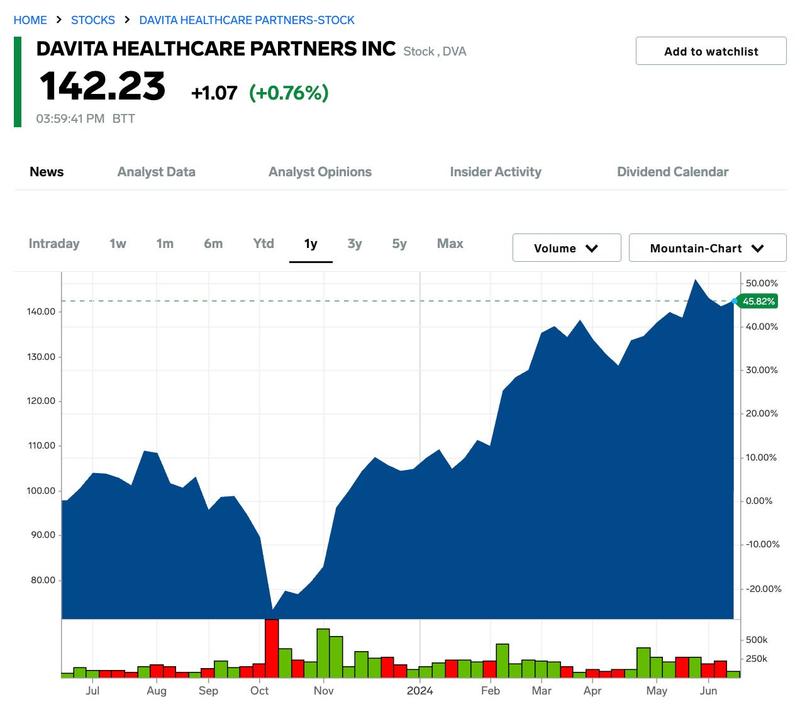Click the -20.00% right axis label

point(763,589)
